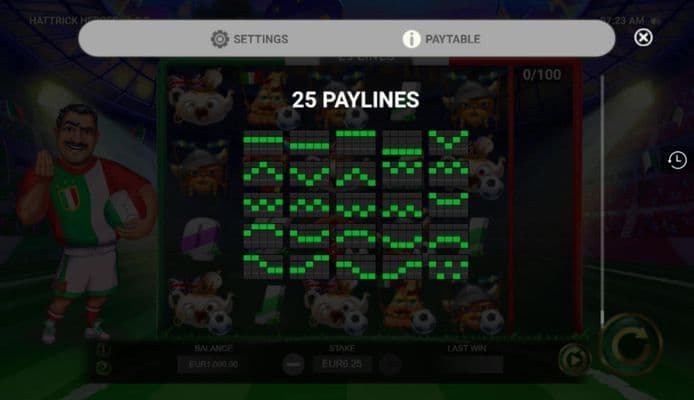
Task: Open the Paytable tab
Action: coord(441,39)
